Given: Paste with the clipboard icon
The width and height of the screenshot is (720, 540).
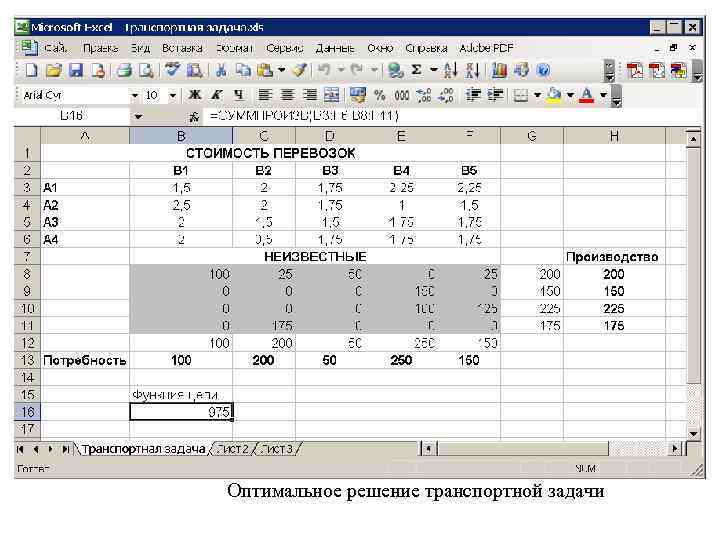Looking at the screenshot, I should 265,70.
